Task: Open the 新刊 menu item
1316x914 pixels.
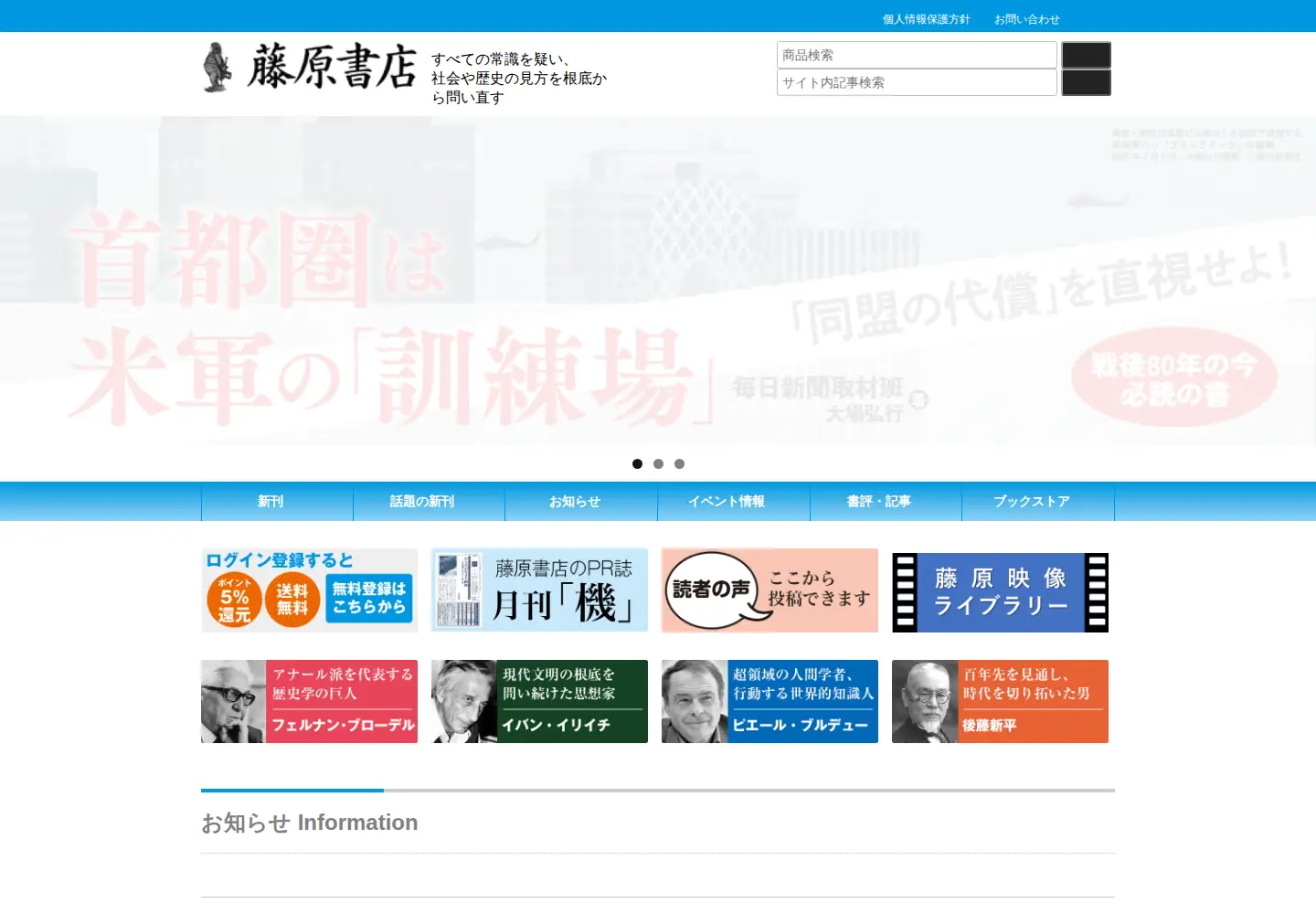Action: coord(277,501)
